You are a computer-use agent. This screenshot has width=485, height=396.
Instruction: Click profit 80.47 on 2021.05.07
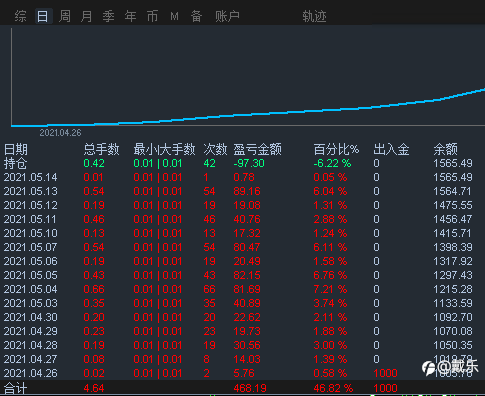click(247, 247)
